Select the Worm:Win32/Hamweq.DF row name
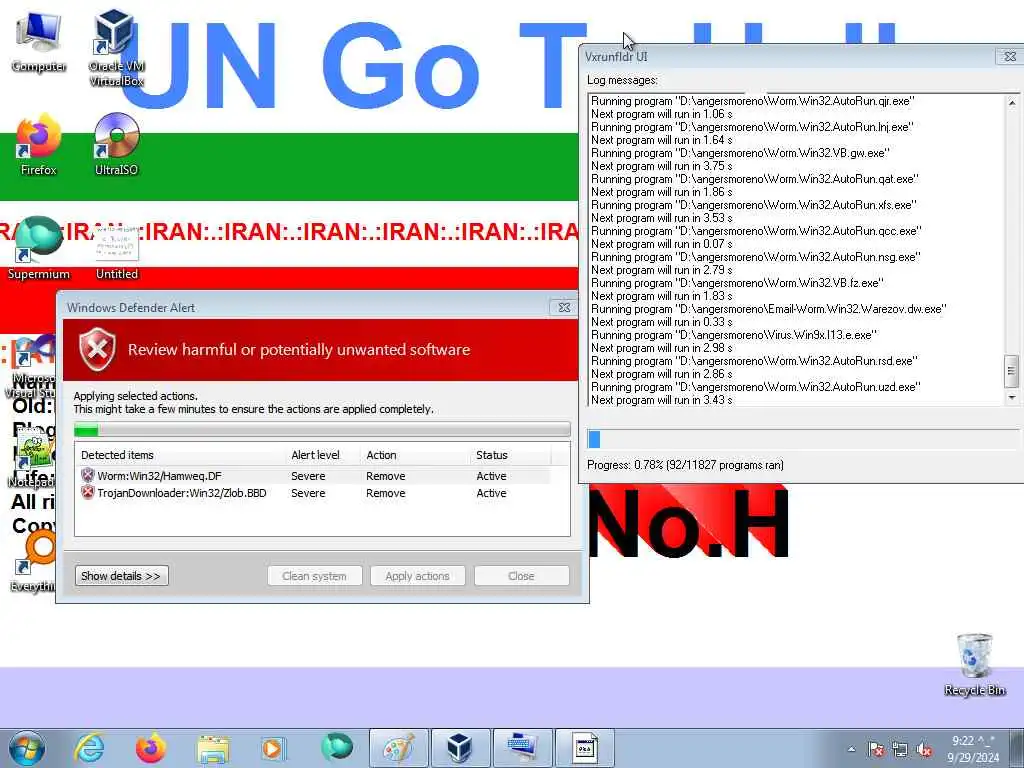Image resolution: width=1024 pixels, height=768 pixels. coord(159,476)
